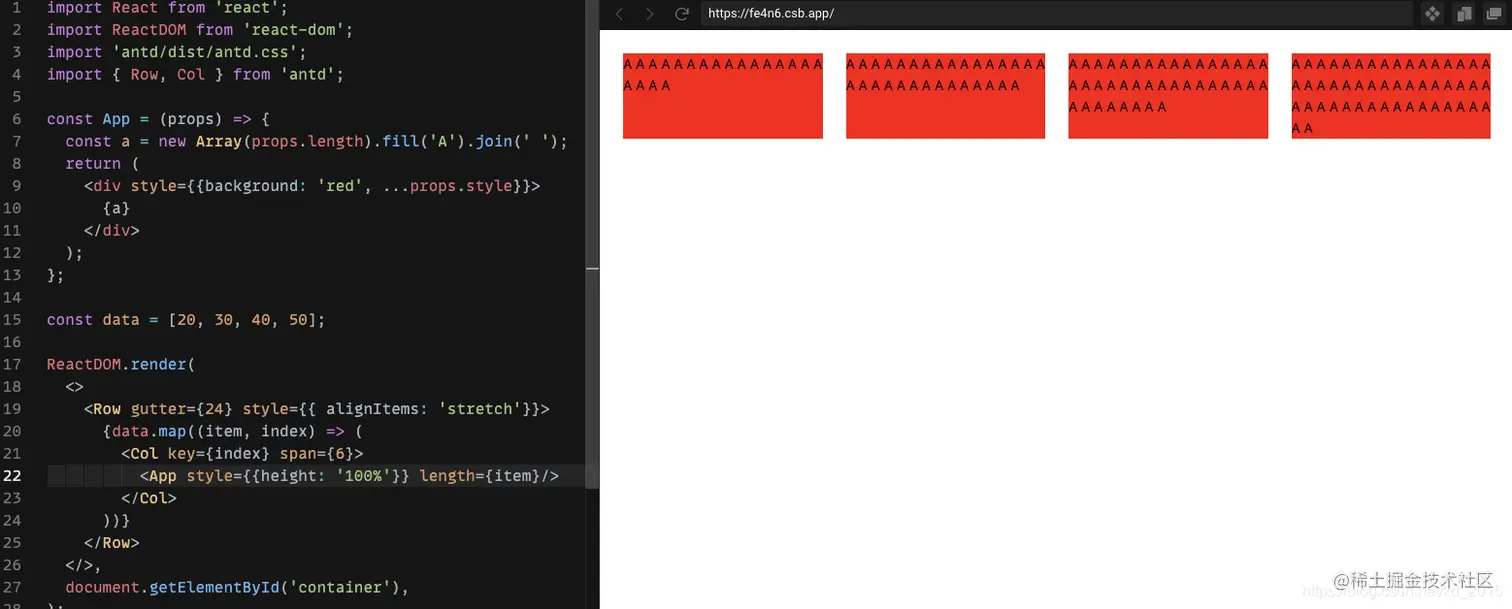Click the editor vertical scrollbar marker
This screenshot has width=1512, height=609.
tap(592, 269)
